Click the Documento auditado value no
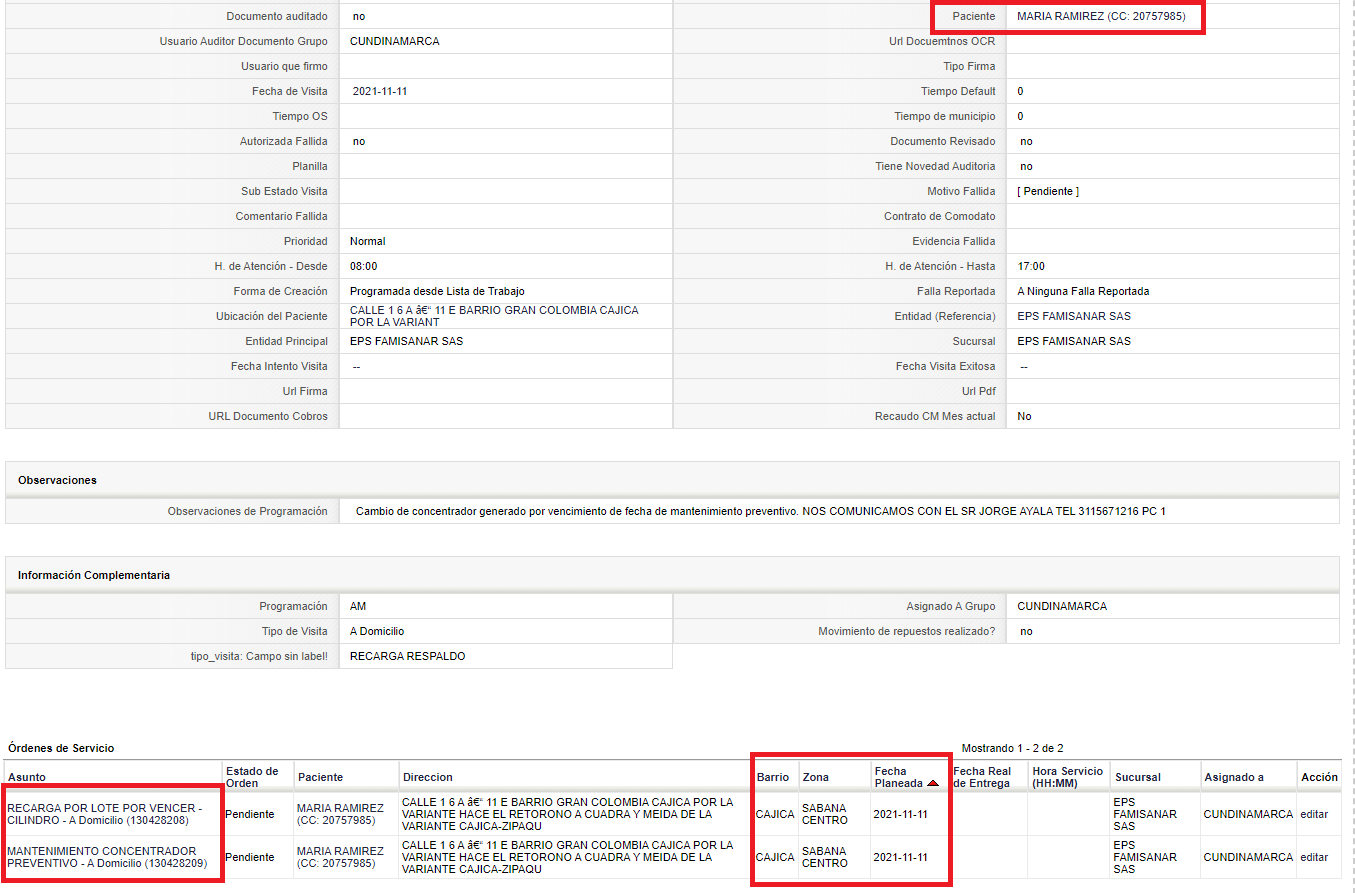This screenshot has height=893, width=1355. coord(359,16)
